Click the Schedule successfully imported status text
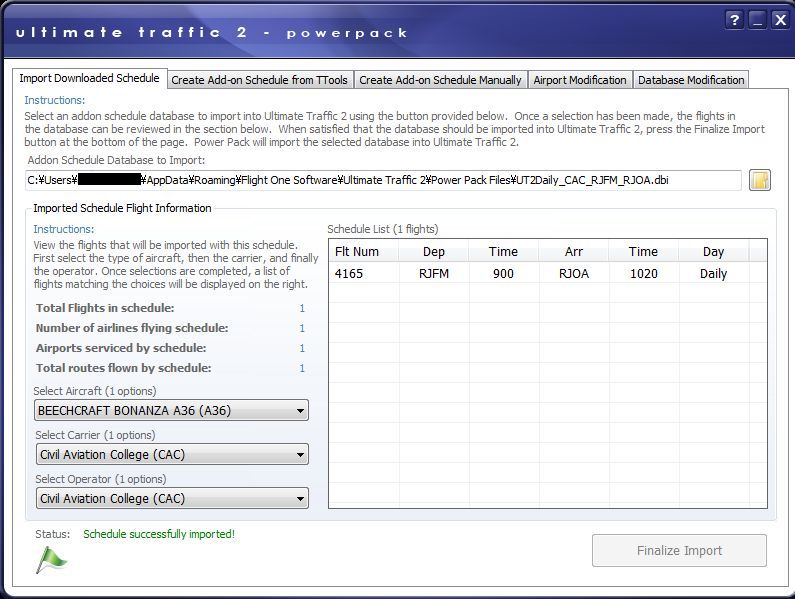Viewport: 795px width, 599px height. coord(159,534)
